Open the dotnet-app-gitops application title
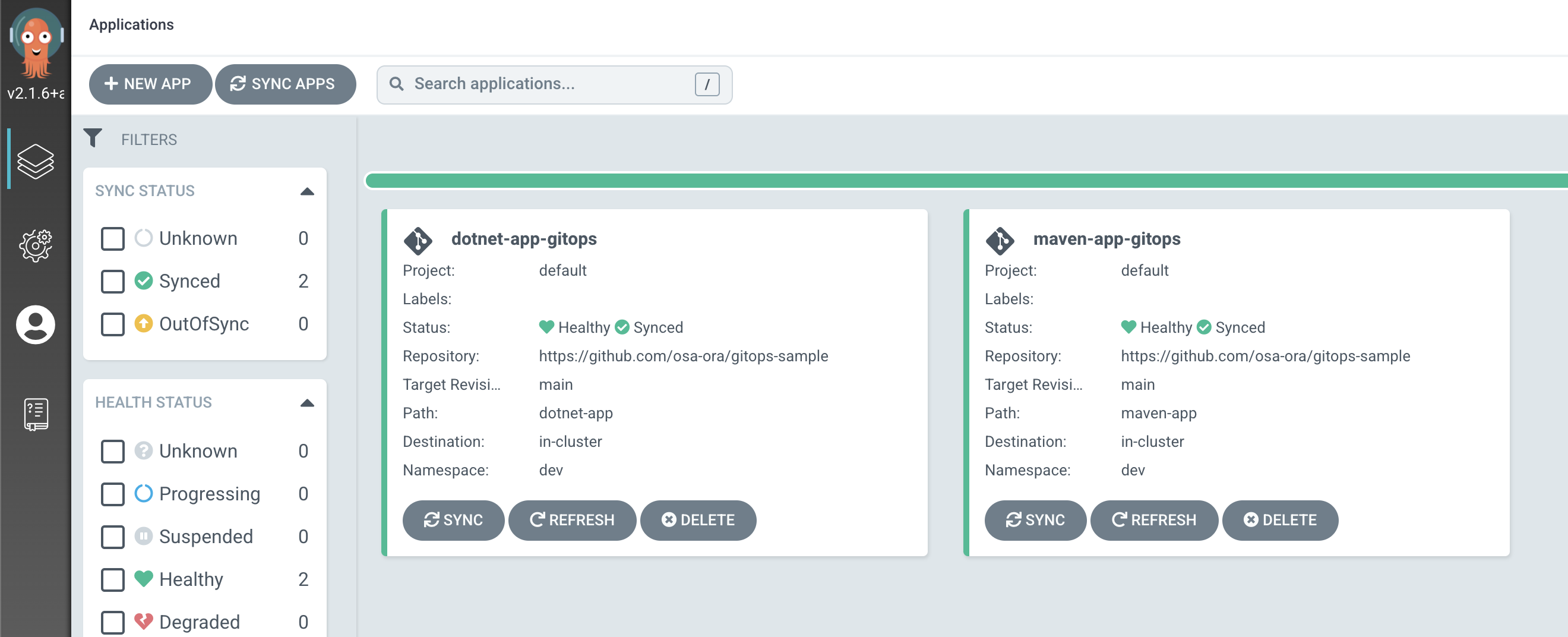The width and height of the screenshot is (1568, 637). pyautogui.click(x=523, y=239)
